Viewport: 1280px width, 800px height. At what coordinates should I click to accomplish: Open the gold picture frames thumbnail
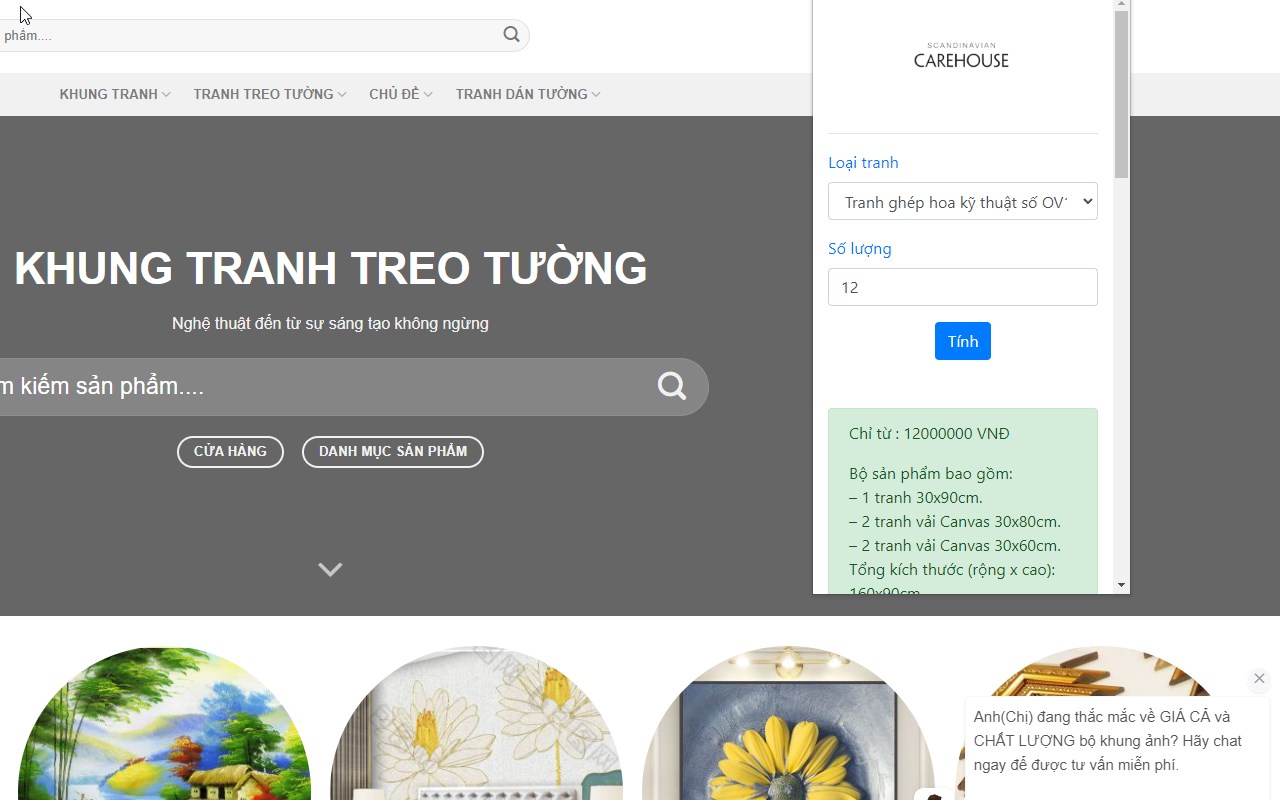point(1100,672)
